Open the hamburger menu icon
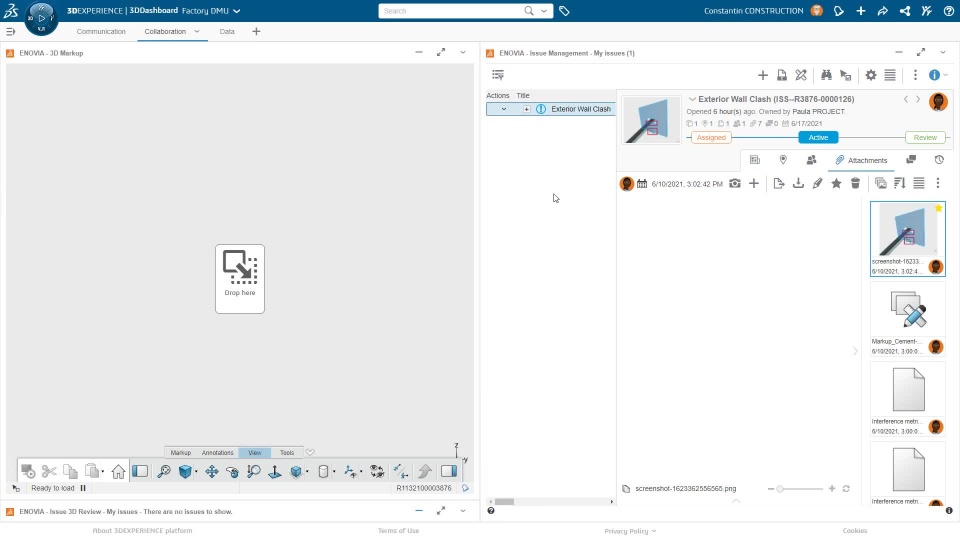Viewport: 960px width, 540px height. click(10, 31)
